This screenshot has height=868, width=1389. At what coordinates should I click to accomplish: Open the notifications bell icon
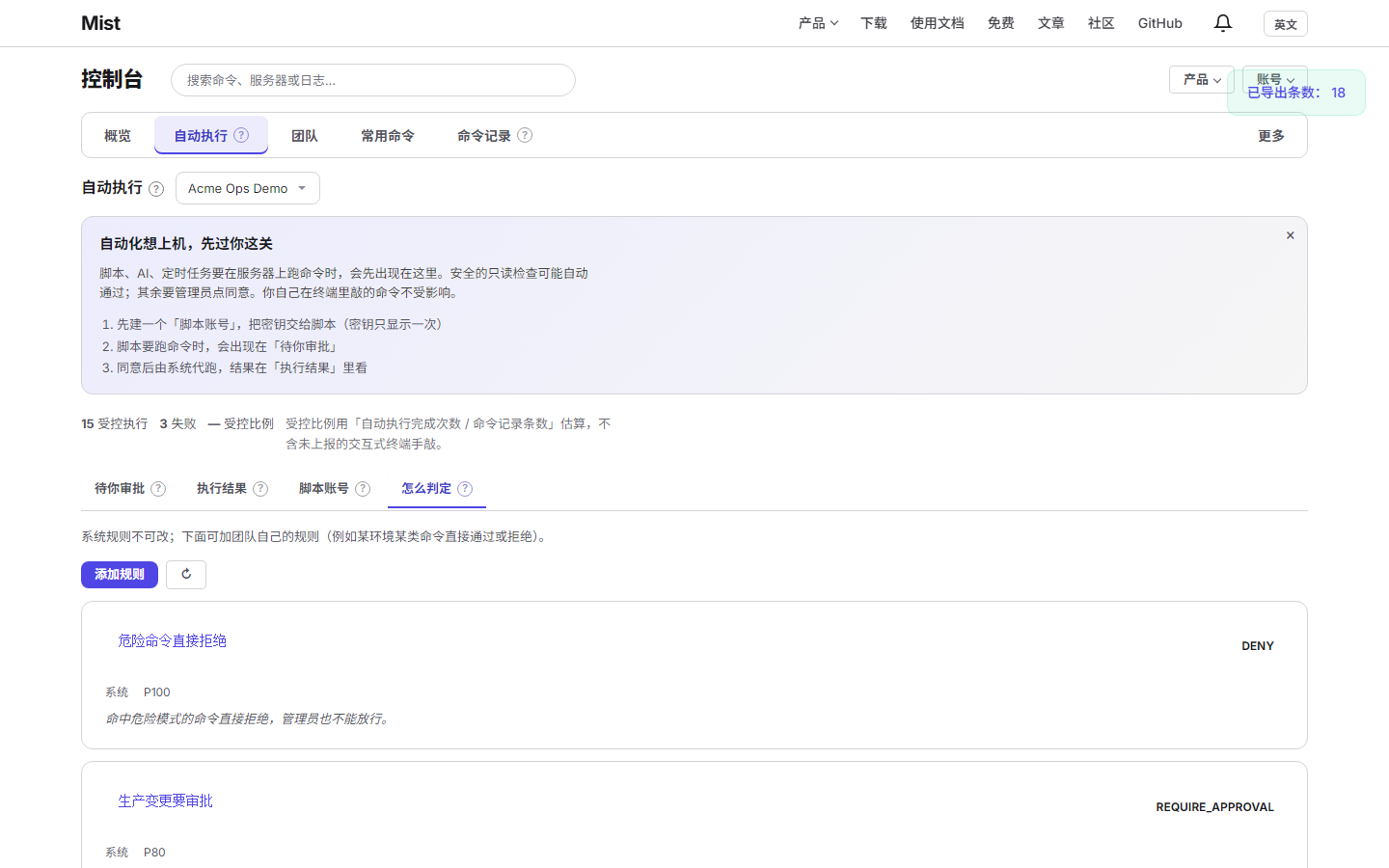[x=1223, y=23]
